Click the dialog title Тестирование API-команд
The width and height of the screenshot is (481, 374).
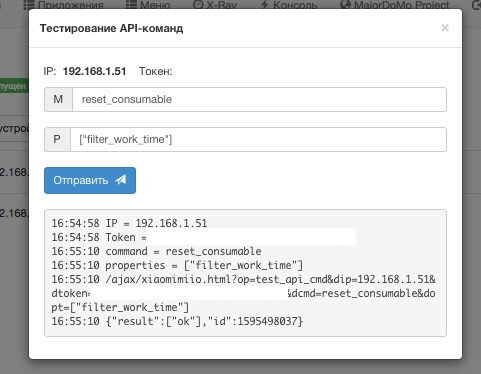click(x=111, y=28)
